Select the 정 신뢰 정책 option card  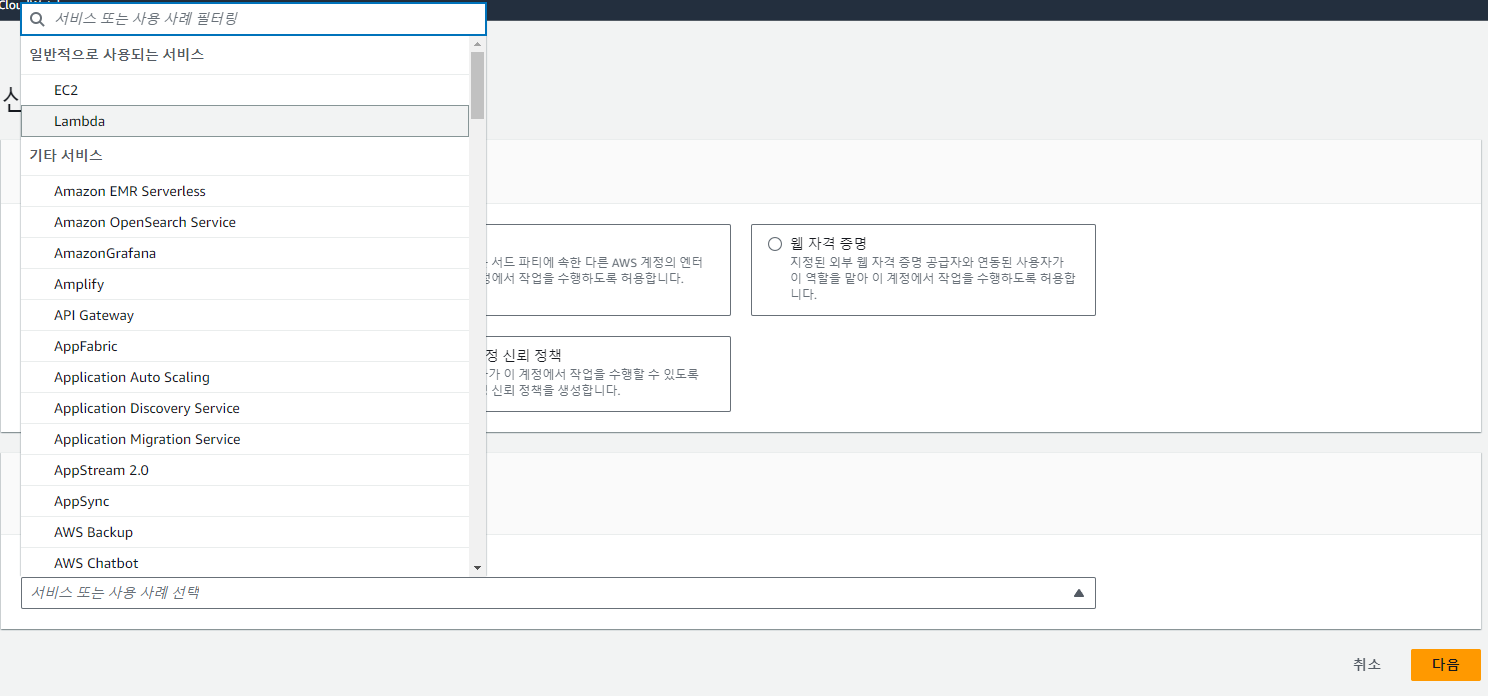(609, 374)
